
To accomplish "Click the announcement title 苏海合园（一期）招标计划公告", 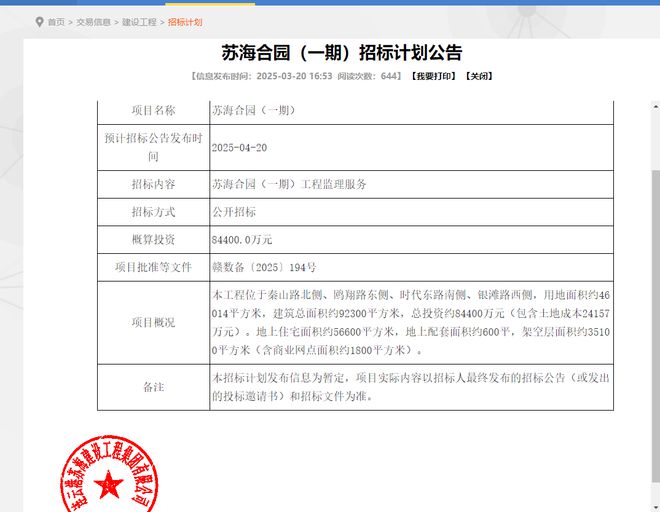I will (x=342, y=53).
